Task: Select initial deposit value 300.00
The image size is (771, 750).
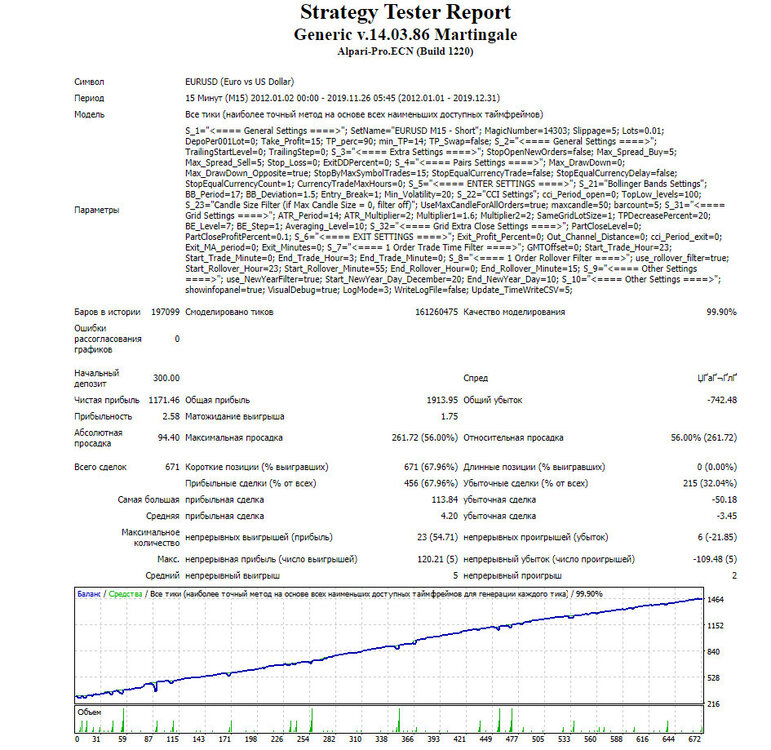Action: (166, 378)
